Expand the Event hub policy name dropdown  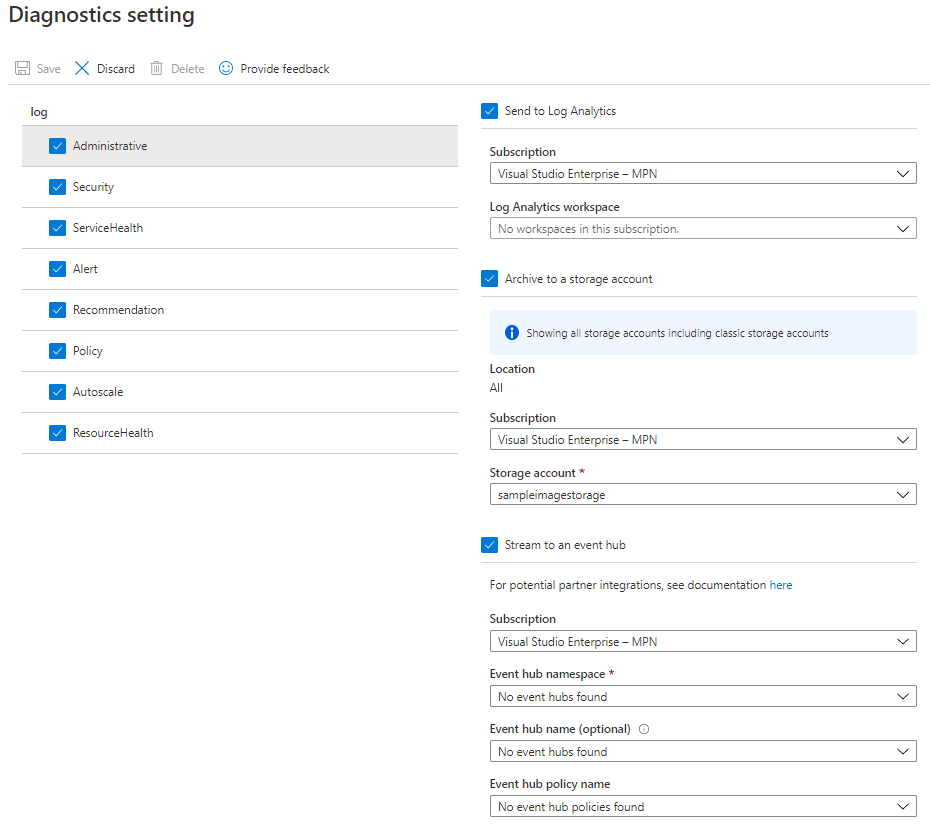tap(702, 807)
